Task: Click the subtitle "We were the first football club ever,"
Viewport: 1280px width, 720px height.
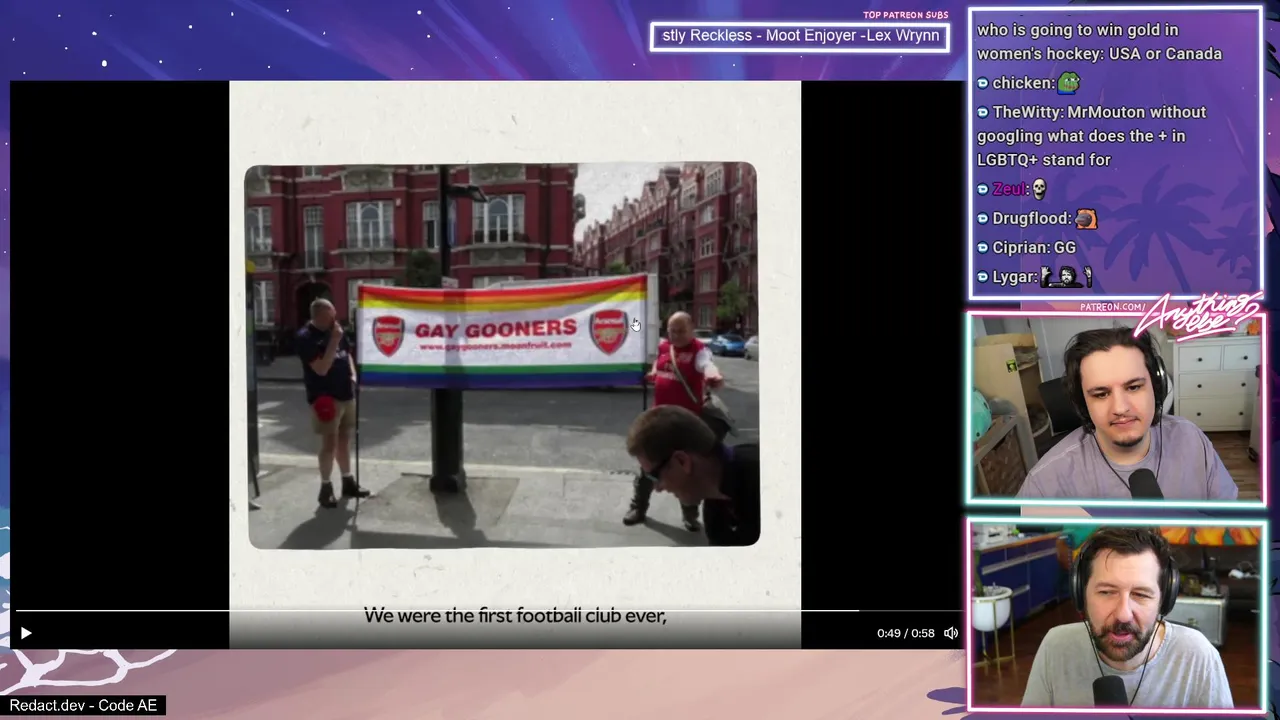Action: point(515,615)
